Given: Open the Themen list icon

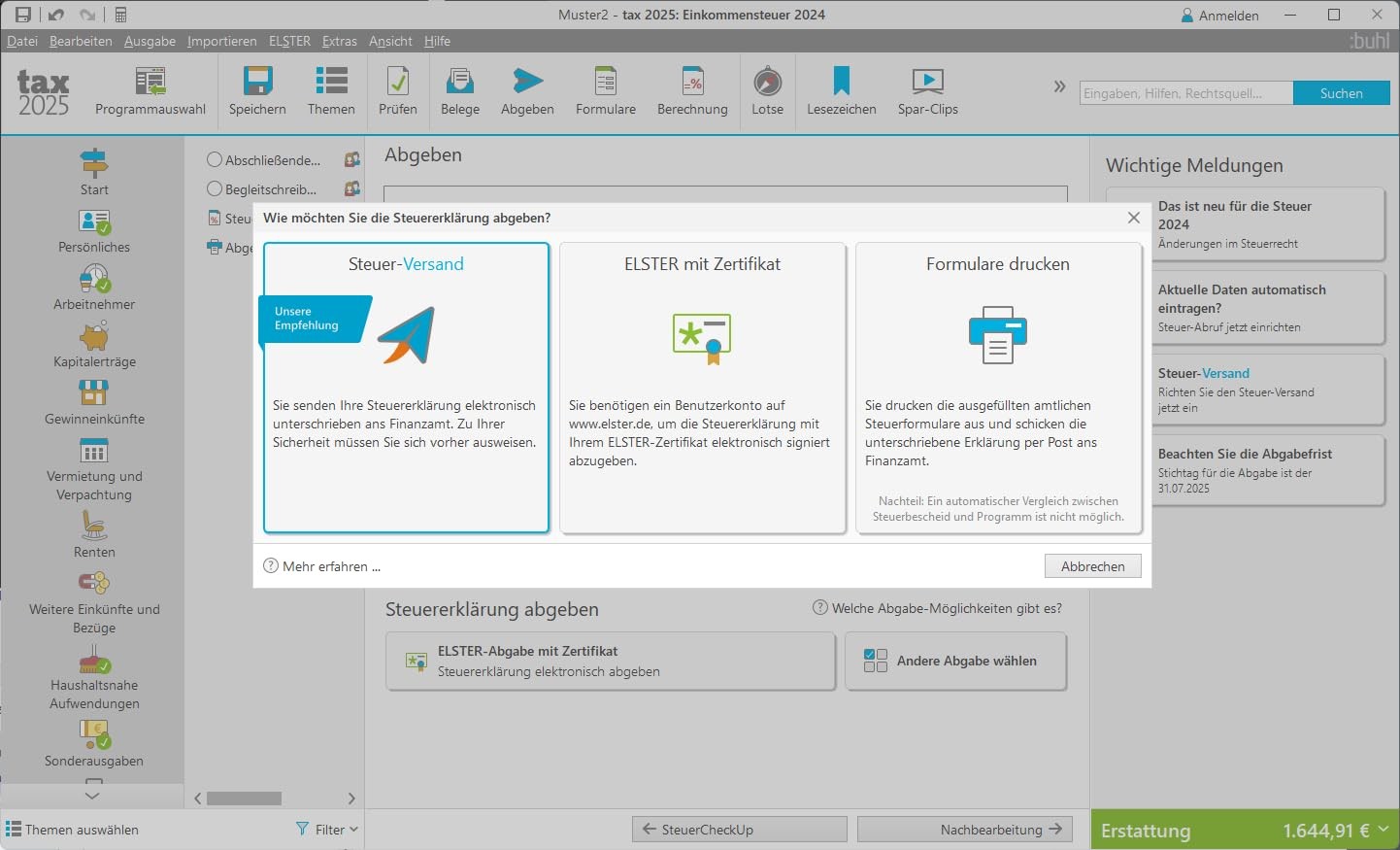Looking at the screenshot, I should (x=331, y=92).
